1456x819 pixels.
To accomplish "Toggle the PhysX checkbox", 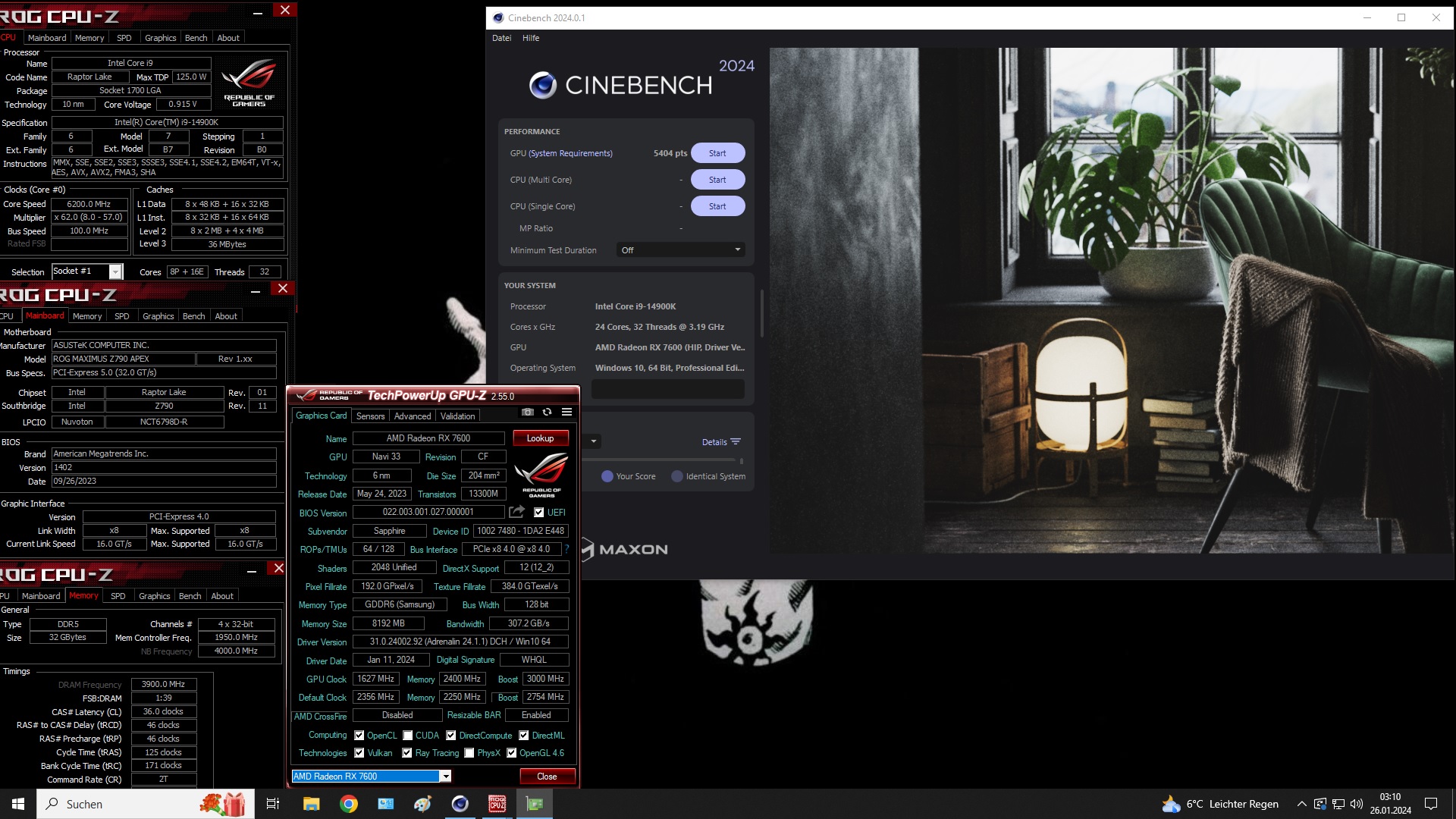I will (469, 752).
